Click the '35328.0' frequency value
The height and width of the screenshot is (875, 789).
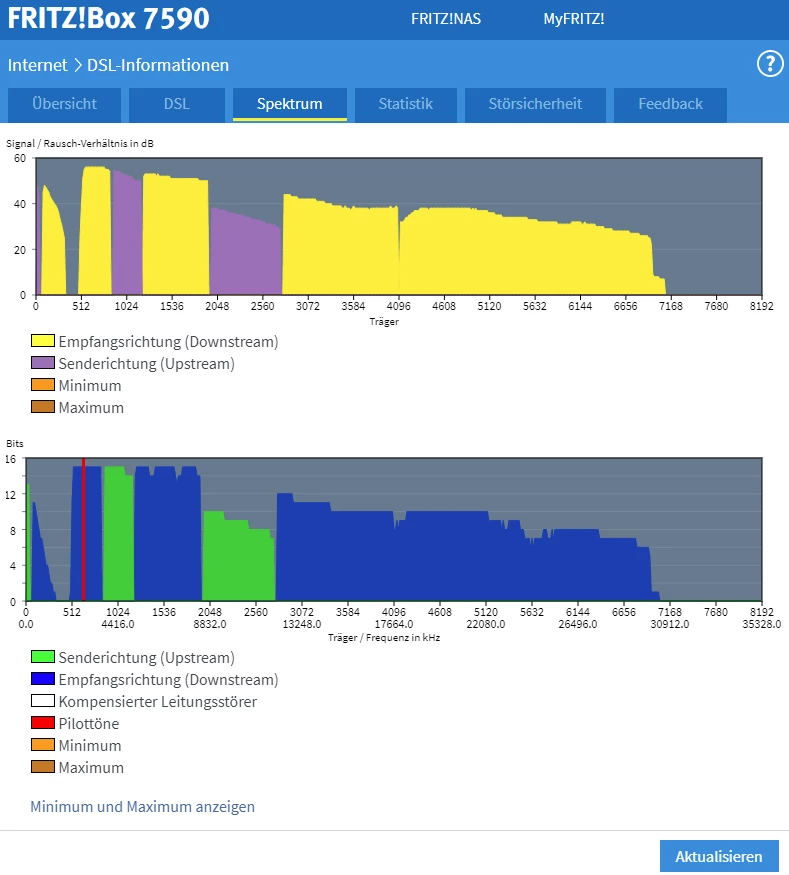coord(762,624)
